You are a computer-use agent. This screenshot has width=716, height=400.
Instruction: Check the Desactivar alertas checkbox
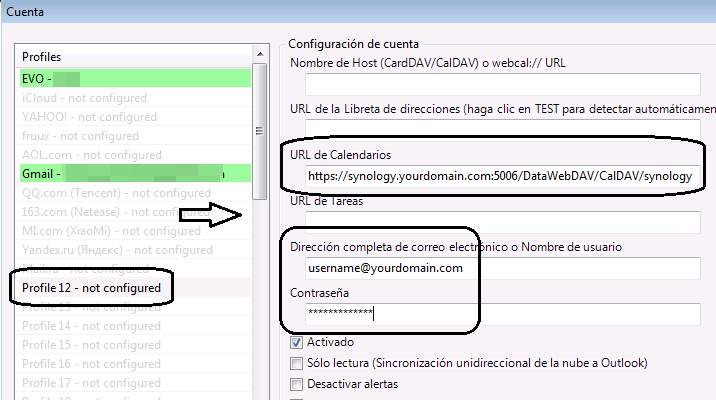pyautogui.click(x=296, y=384)
